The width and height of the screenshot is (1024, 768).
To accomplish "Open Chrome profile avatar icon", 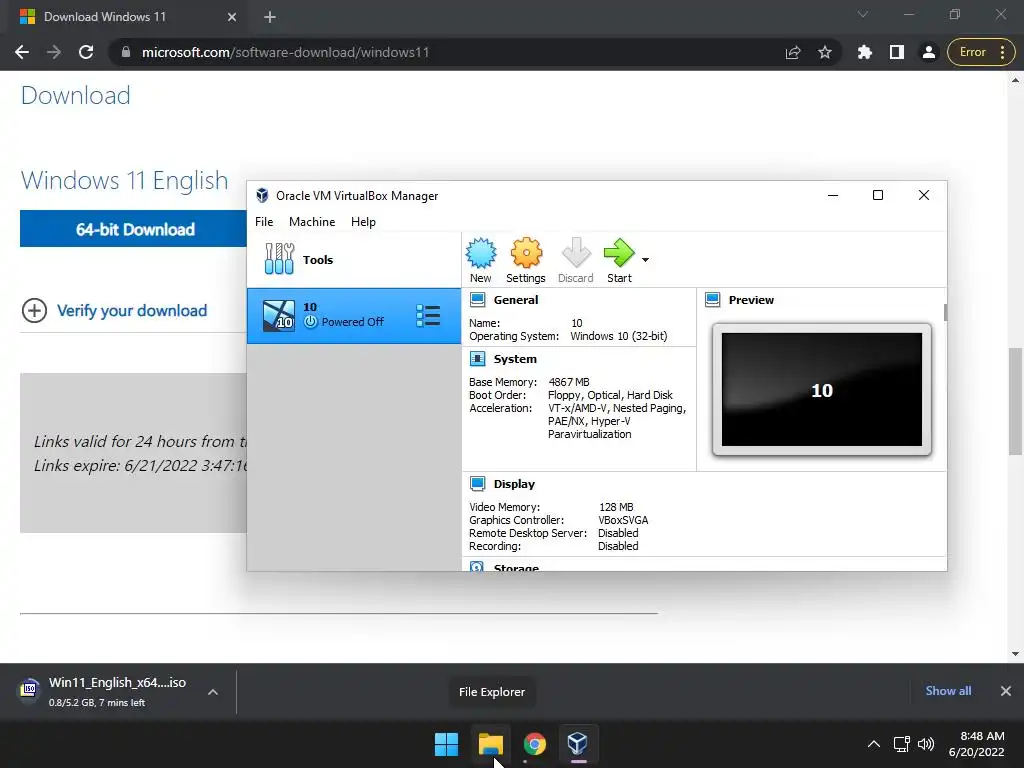I will [x=929, y=52].
